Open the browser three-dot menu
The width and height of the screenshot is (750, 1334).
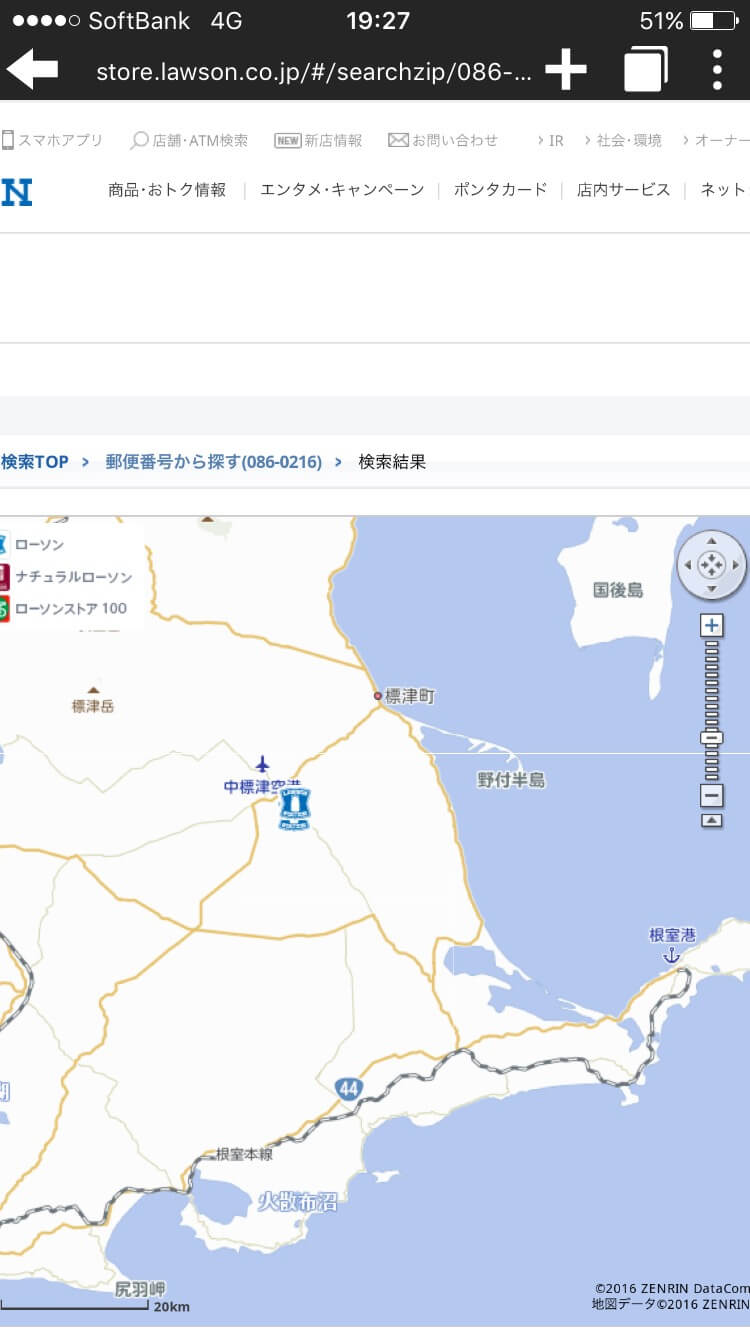[x=717, y=70]
